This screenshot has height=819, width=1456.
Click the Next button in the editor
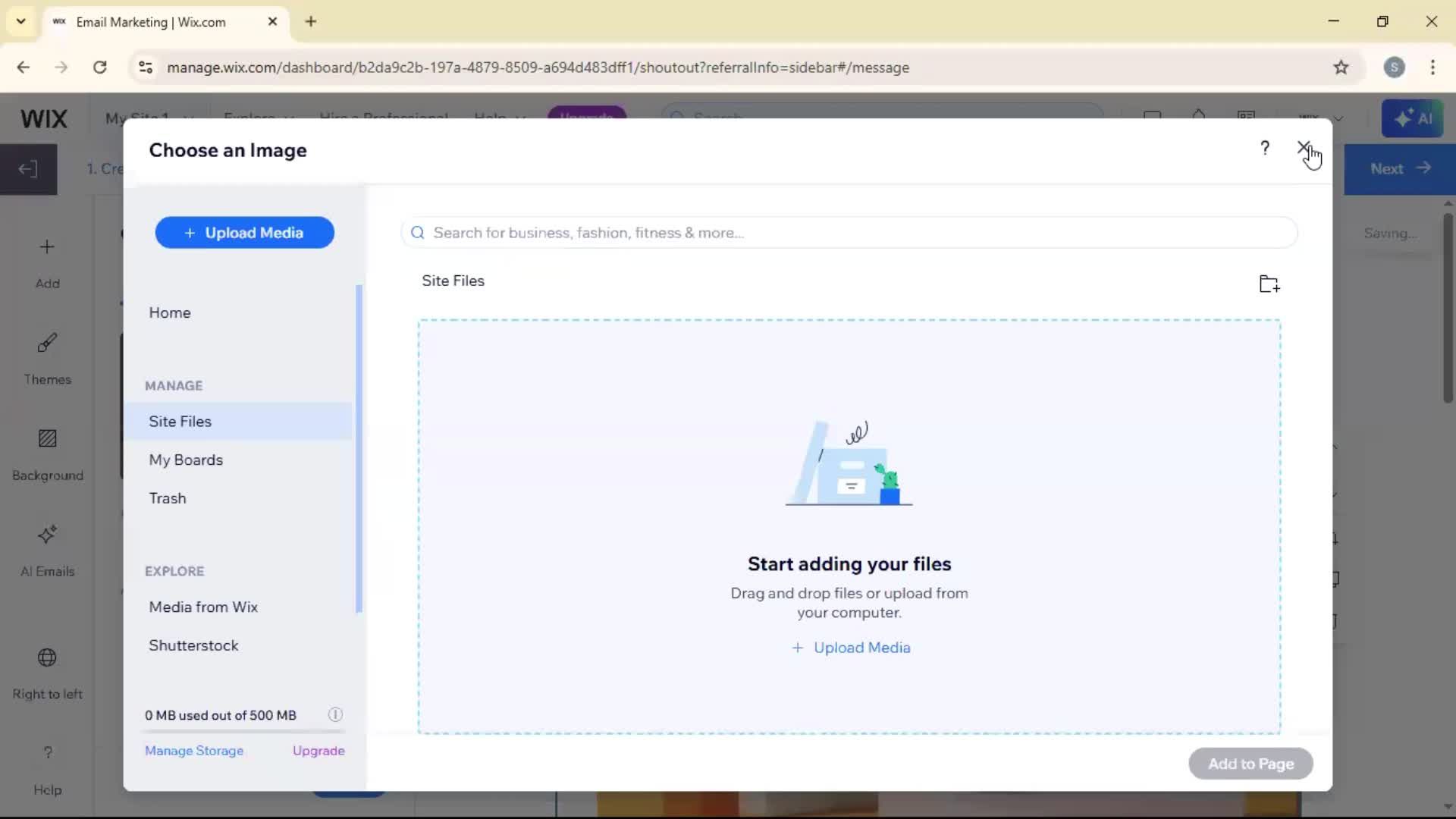click(x=1400, y=169)
